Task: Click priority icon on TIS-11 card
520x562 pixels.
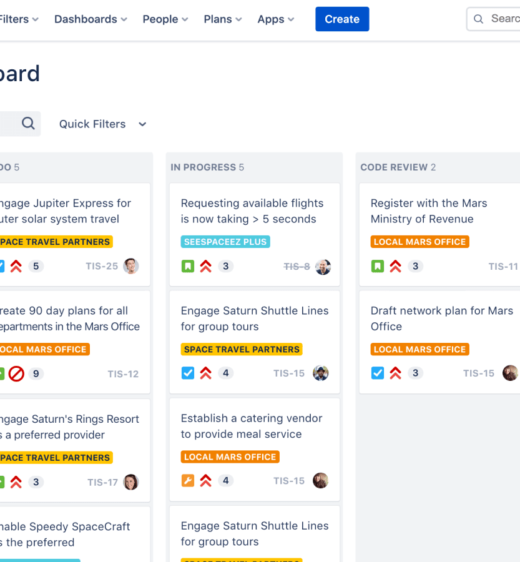Action: point(395,266)
